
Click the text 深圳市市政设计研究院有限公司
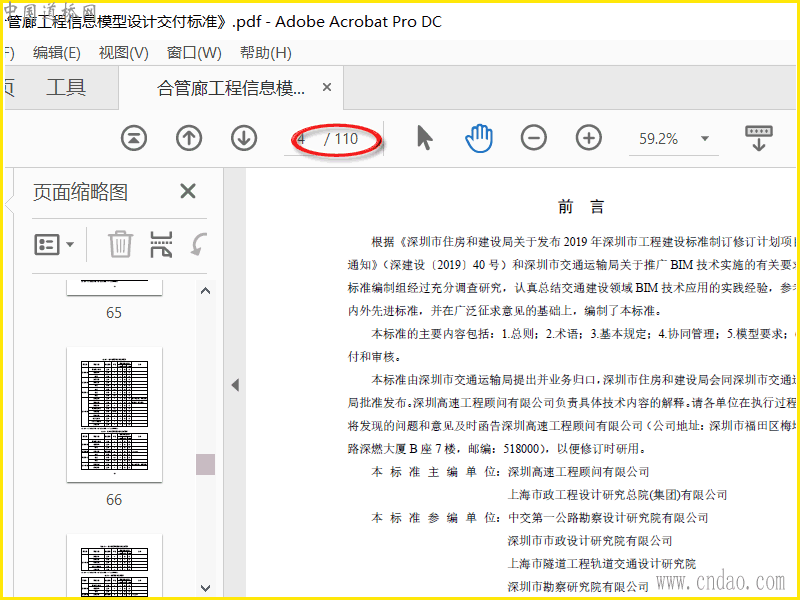point(589,540)
